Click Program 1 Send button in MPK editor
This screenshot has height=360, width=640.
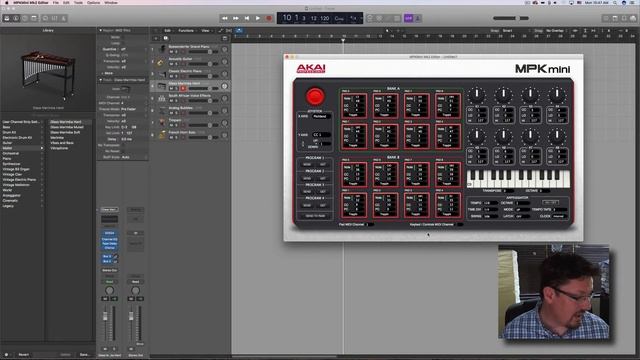coord(307,164)
